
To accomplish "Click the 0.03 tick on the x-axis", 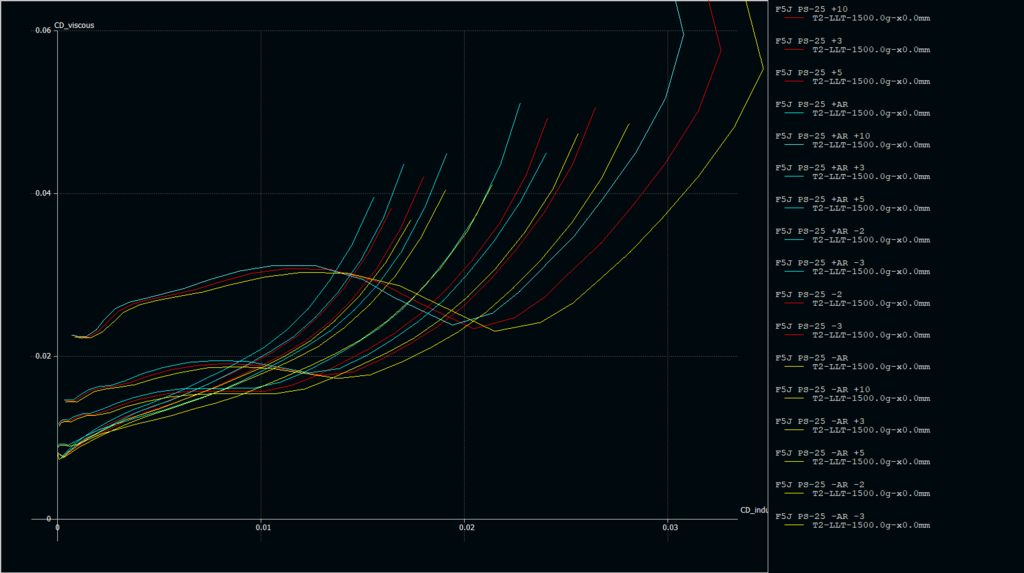I will coord(667,527).
